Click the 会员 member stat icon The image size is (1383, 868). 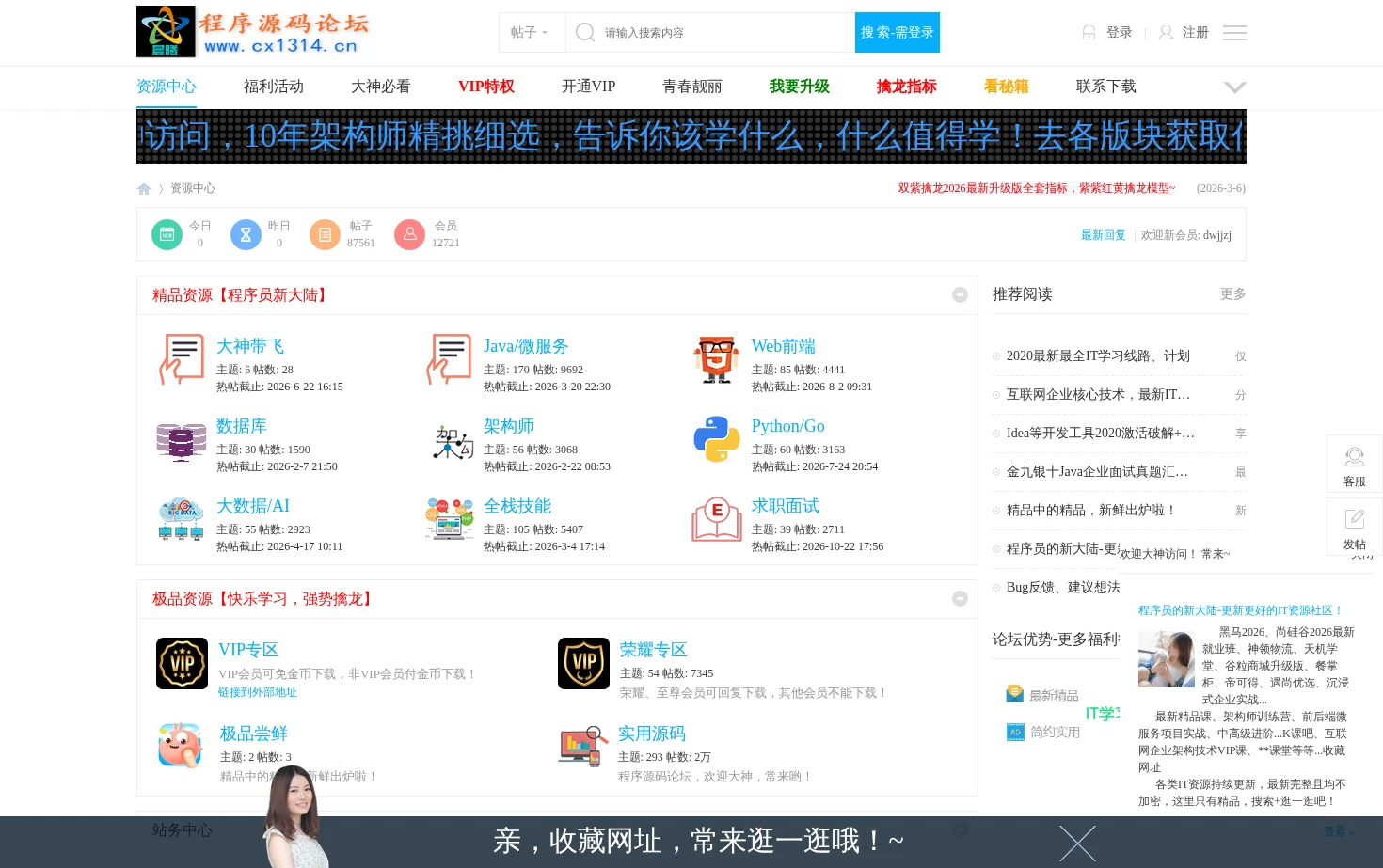(x=409, y=234)
